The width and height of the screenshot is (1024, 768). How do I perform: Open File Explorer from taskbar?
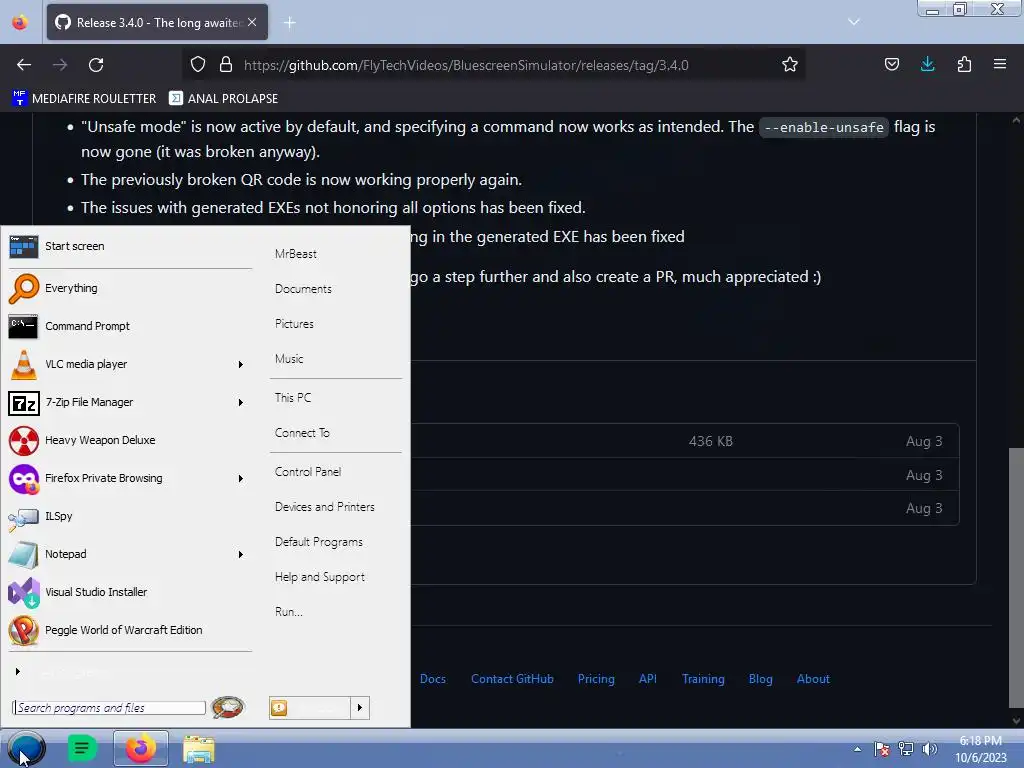click(x=199, y=749)
